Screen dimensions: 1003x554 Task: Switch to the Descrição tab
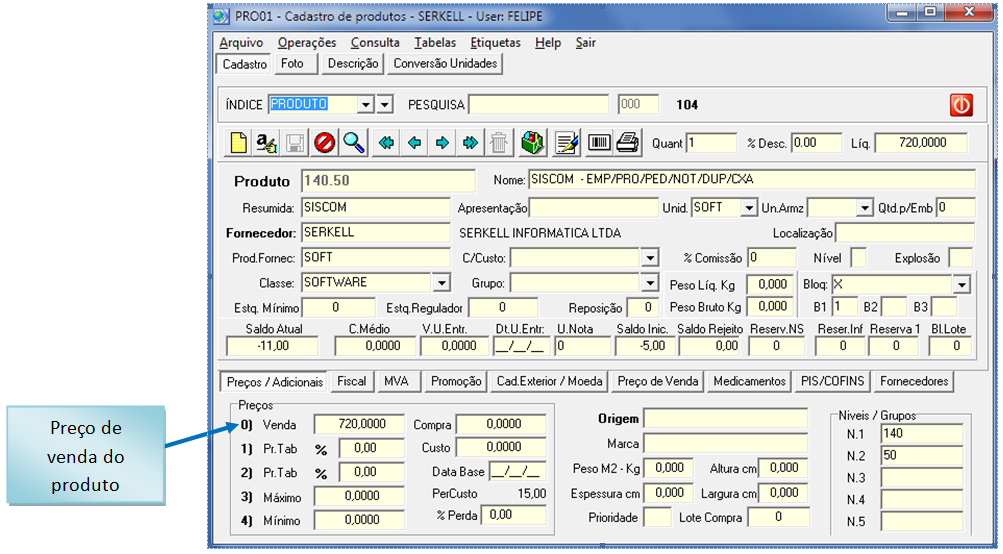(x=352, y=63)
